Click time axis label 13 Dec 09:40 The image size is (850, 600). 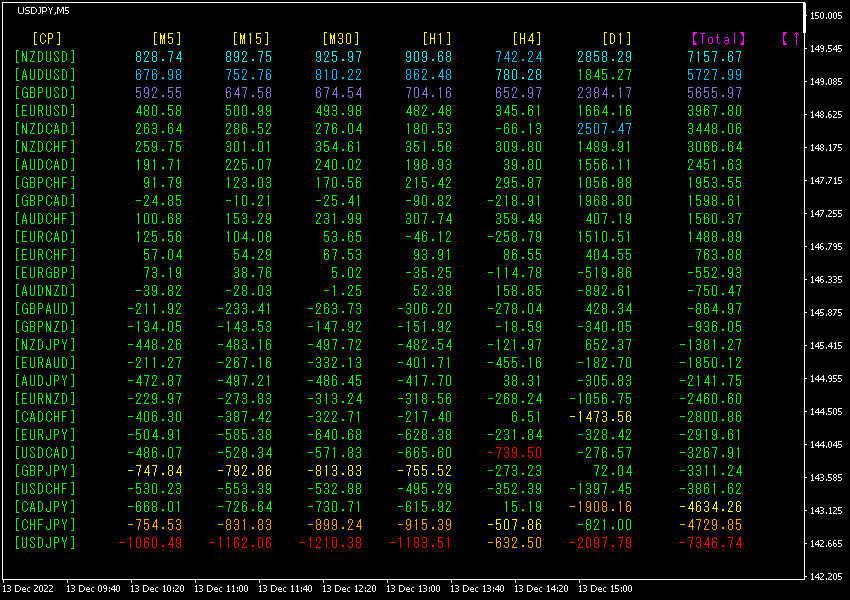(x=93, y=589)
